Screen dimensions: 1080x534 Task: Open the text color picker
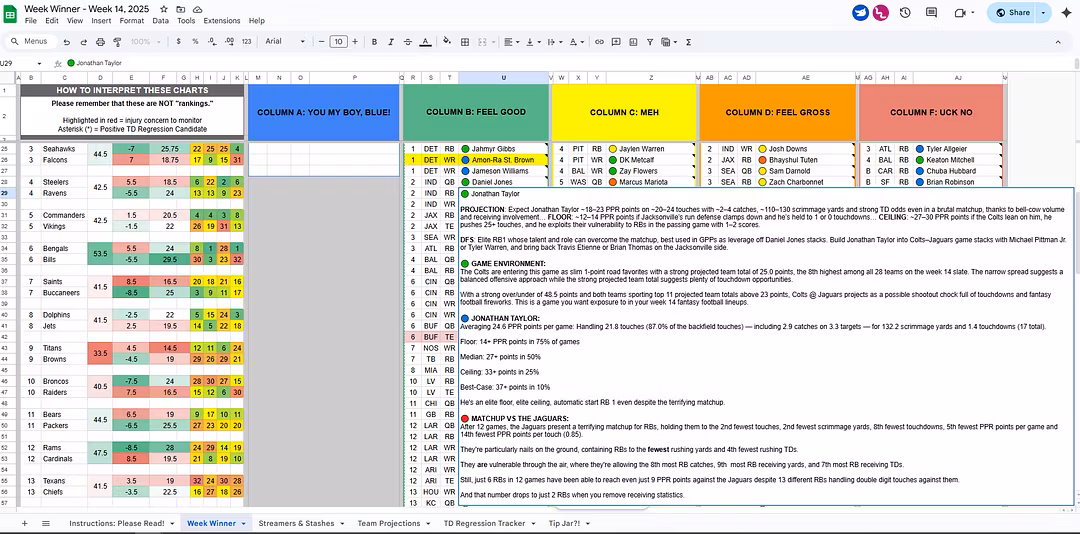(x=424, y=42)
